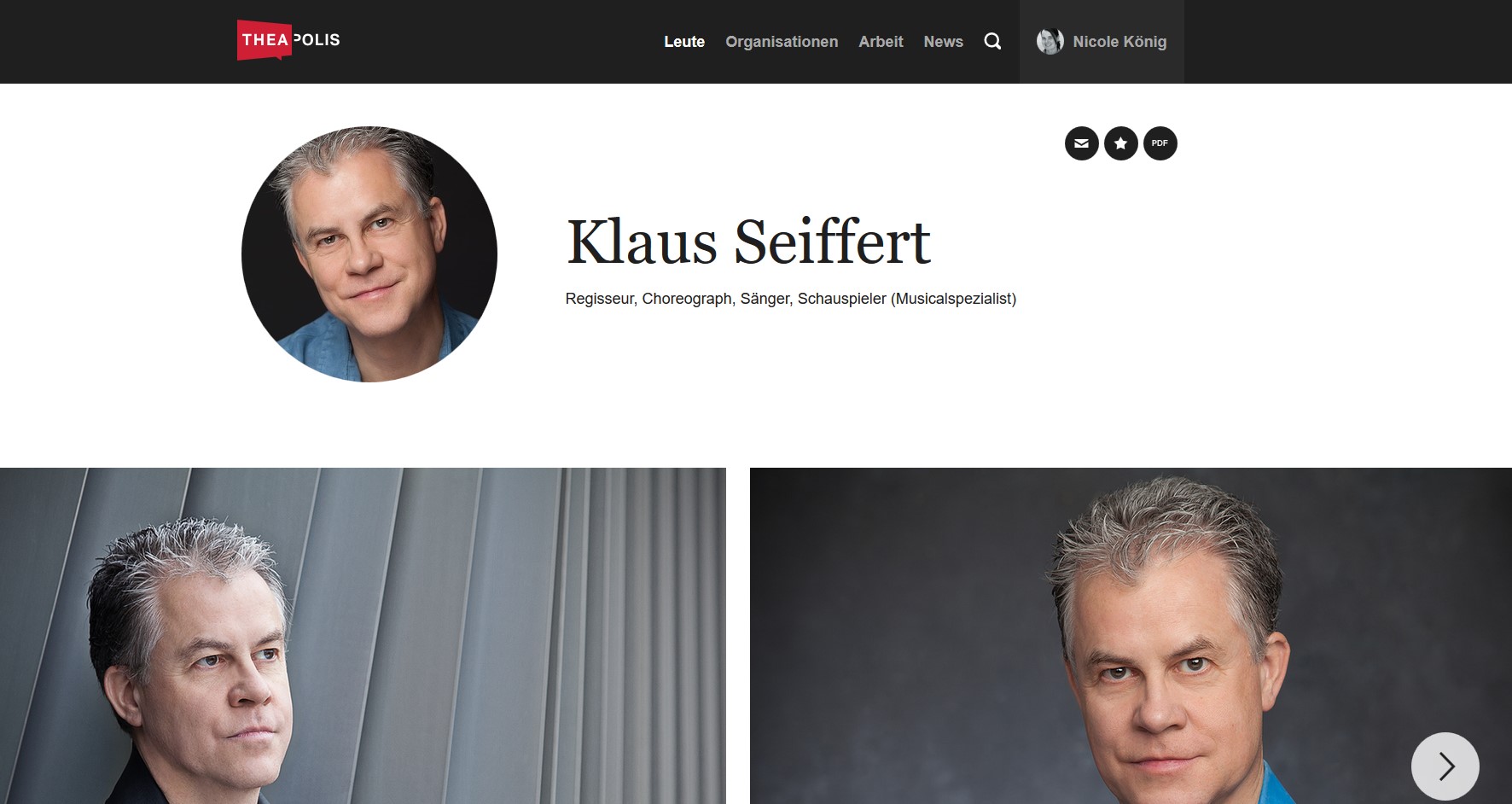The image size is (1512, 804).
Task: Click the Klaus Seiffert name heading
Action: tap(748, 242)
